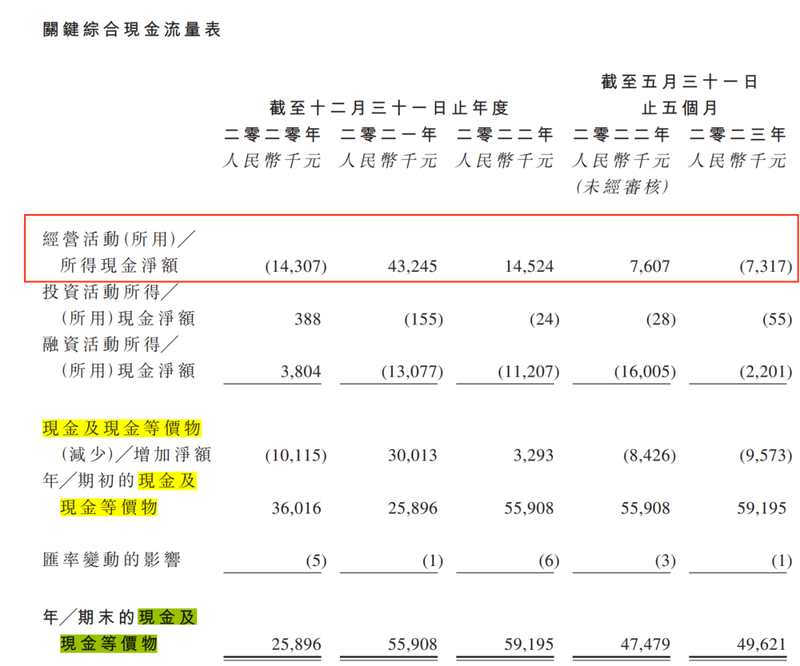The image size is (800, 666).
Task: Click investing value (155)
Action: (x=423, y=319)
